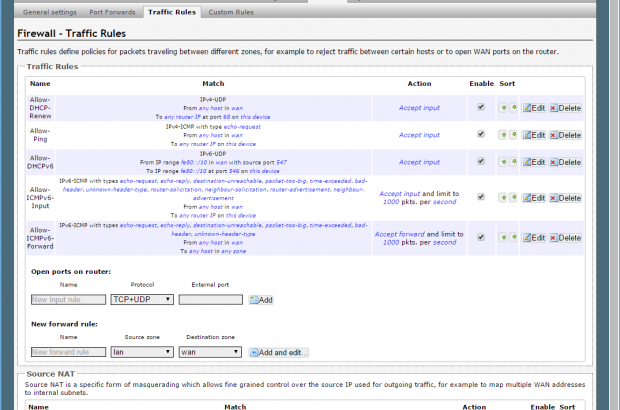620x410 pixels.
Task: Edit the Allow-Ping rule
Action: pyautogui.click(x=534, y=135)
